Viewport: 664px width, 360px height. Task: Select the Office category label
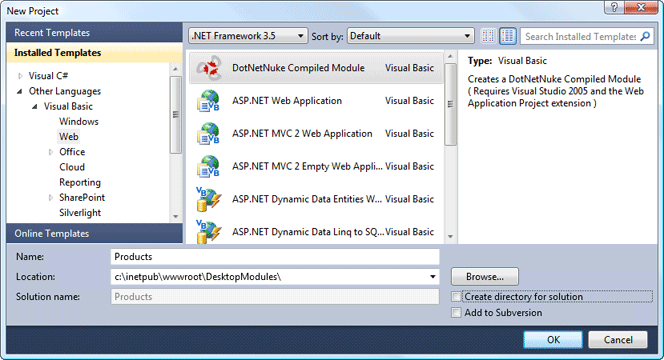point(72,152)
